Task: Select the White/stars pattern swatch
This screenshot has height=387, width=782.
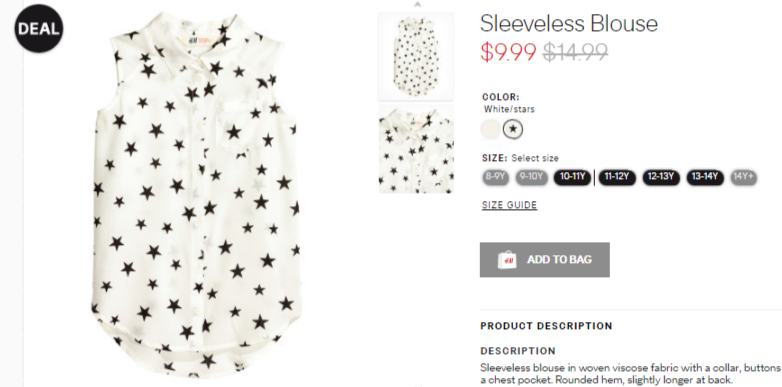Action: (x=513, y=129)
